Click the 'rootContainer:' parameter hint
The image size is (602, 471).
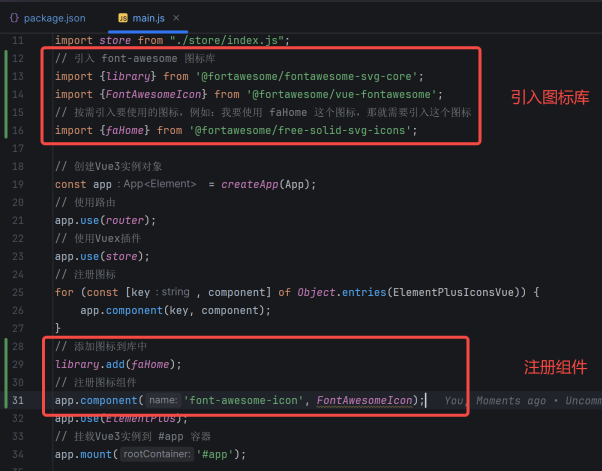[157, 454]
